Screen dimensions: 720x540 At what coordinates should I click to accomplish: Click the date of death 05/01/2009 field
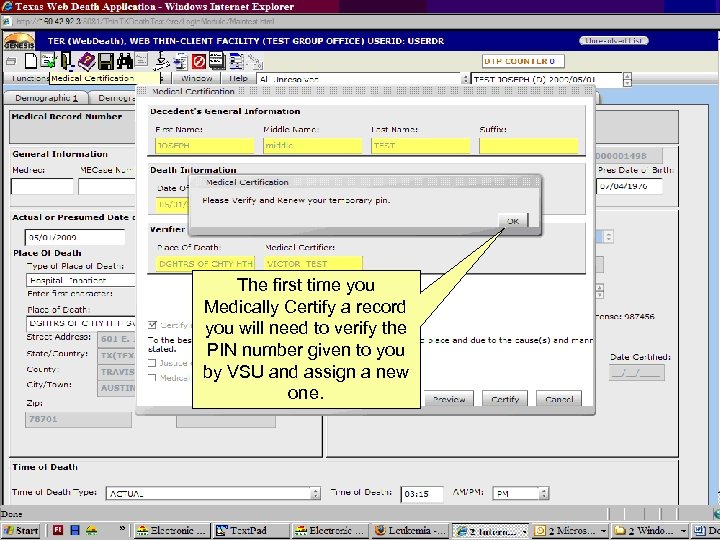[x=75, y=237]
